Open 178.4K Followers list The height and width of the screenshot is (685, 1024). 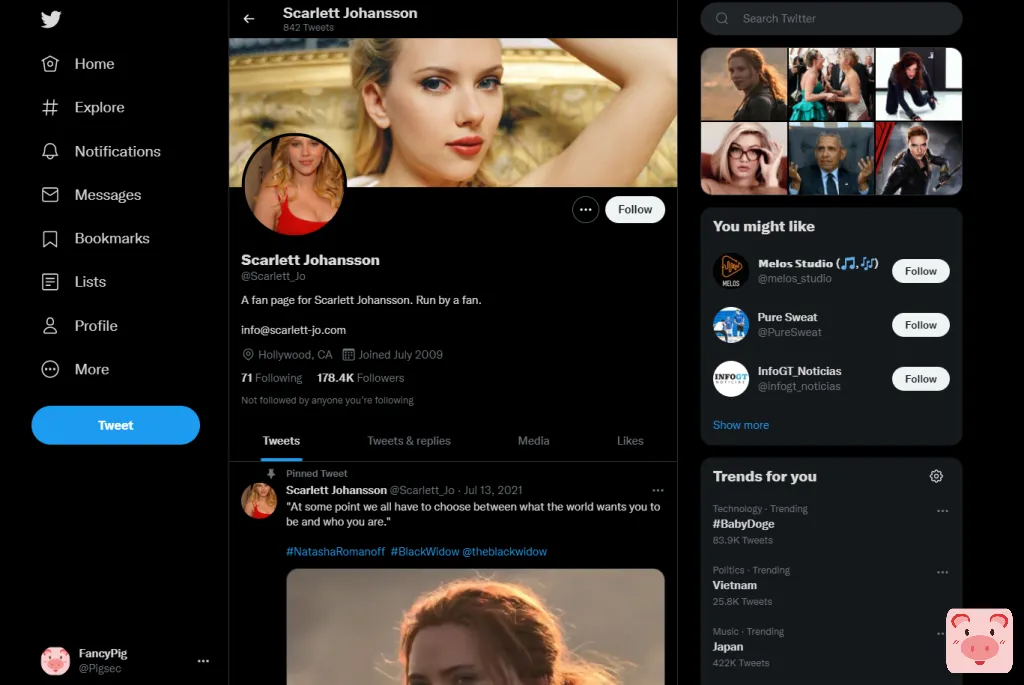360,378
